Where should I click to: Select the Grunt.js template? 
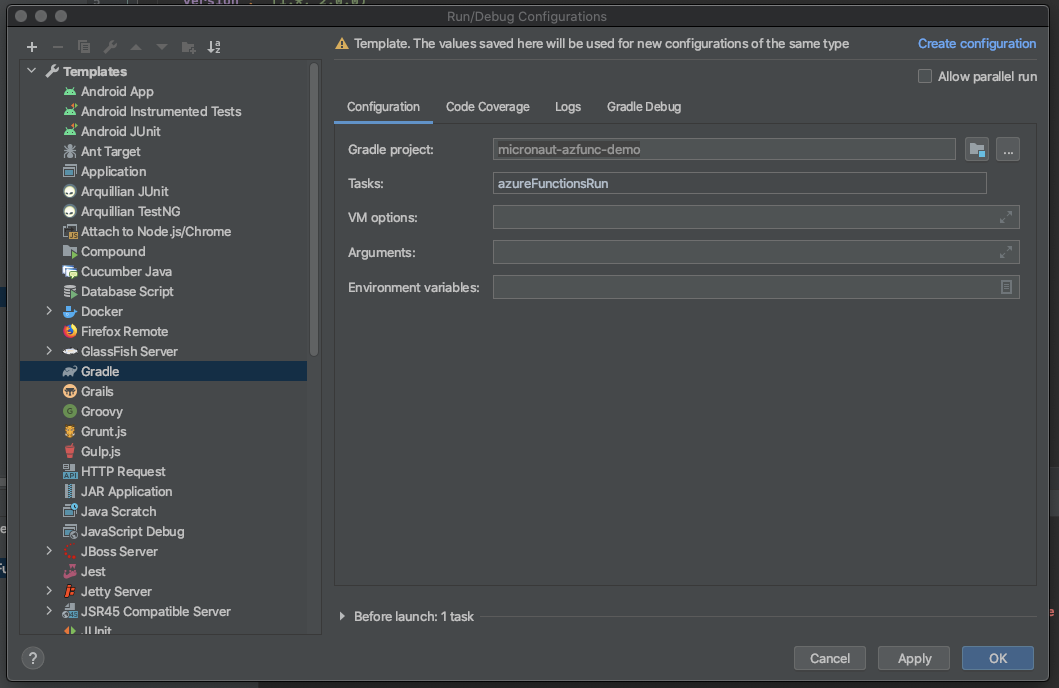pyautogui.click(x=103, y=431)
